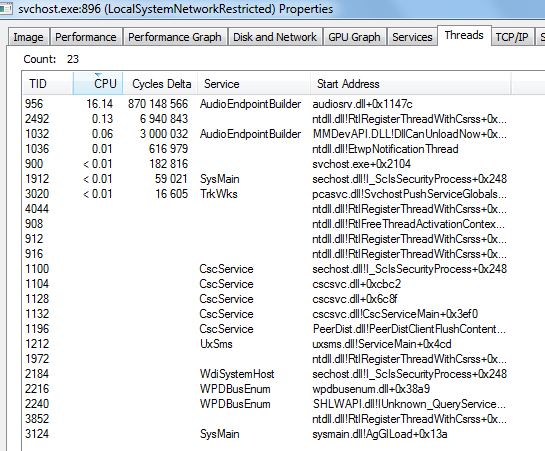This screenshot has height=451, width=545.
Task: Select thread 3020 TrkWks row
Action: (266, 194)
